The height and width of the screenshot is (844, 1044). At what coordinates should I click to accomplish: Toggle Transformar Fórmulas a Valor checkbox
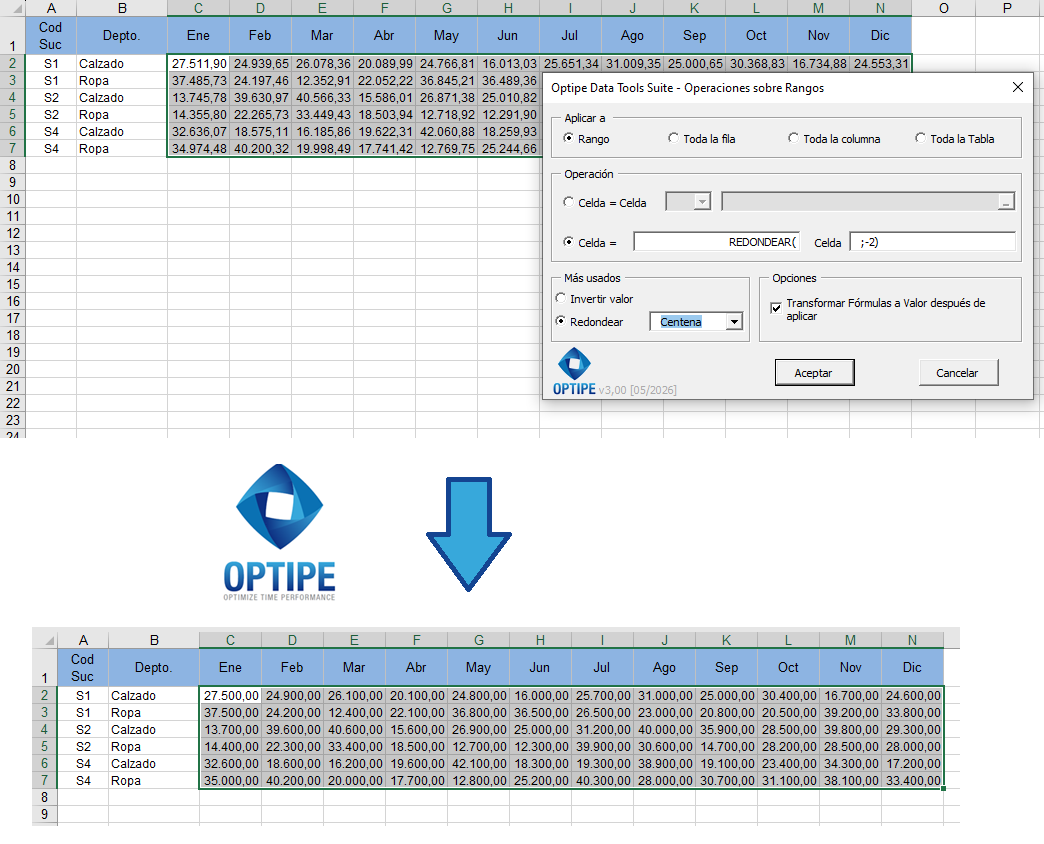(776, 308)
